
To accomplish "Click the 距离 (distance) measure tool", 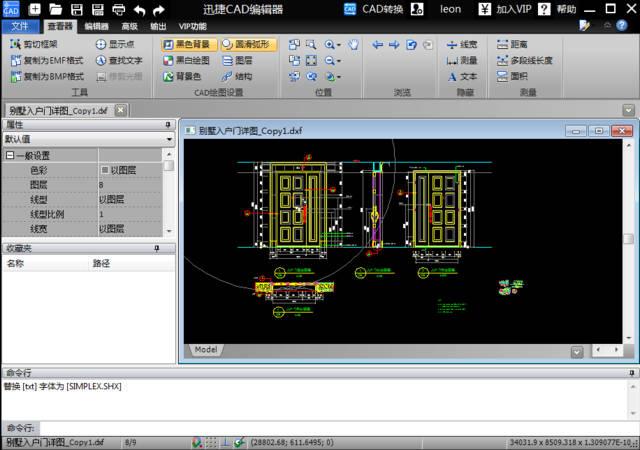I will (x=510, y=45).
